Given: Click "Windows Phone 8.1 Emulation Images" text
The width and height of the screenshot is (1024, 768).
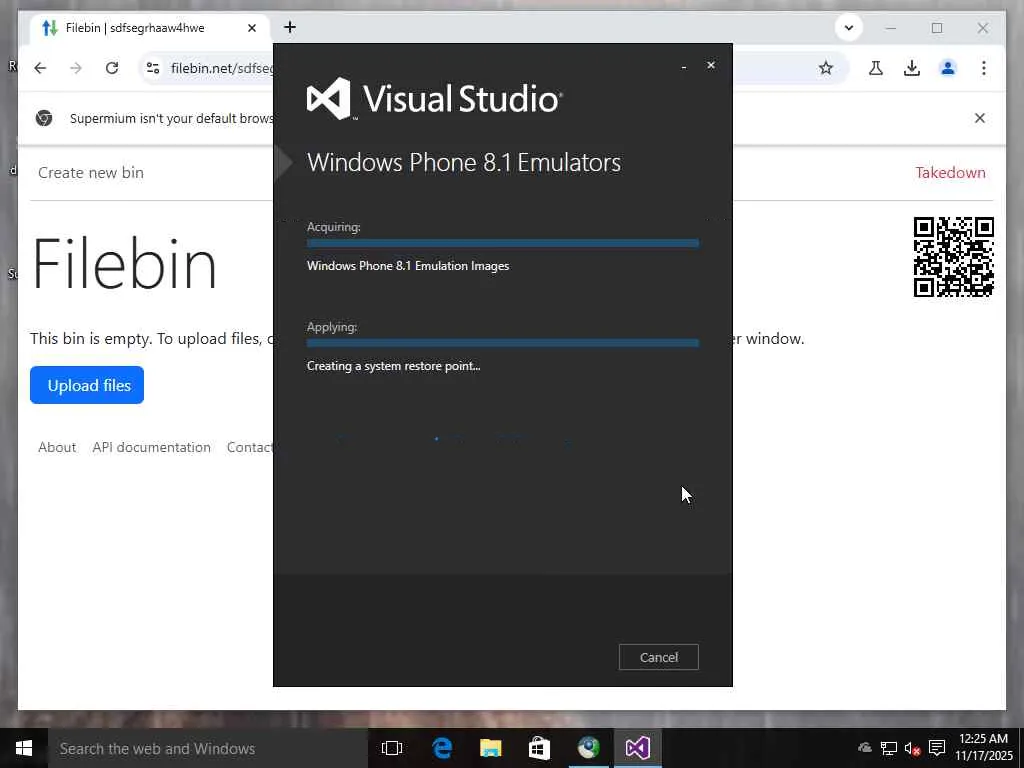Looking at the screenshot, I should click(x=408, y=266).
